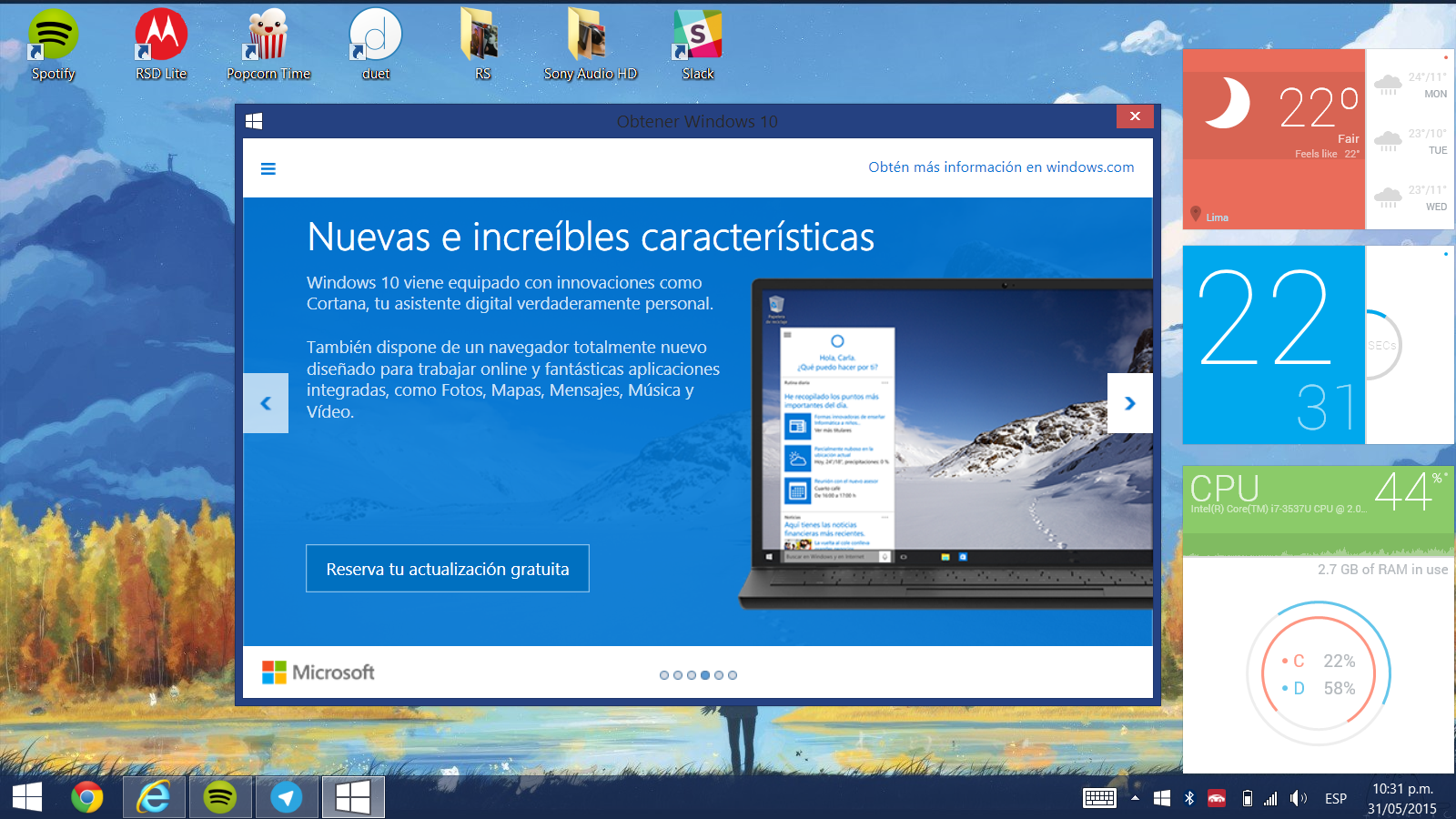1456x819 pixels.
Task: Advance to the next slide arrow
Action: click(1130, 403)
